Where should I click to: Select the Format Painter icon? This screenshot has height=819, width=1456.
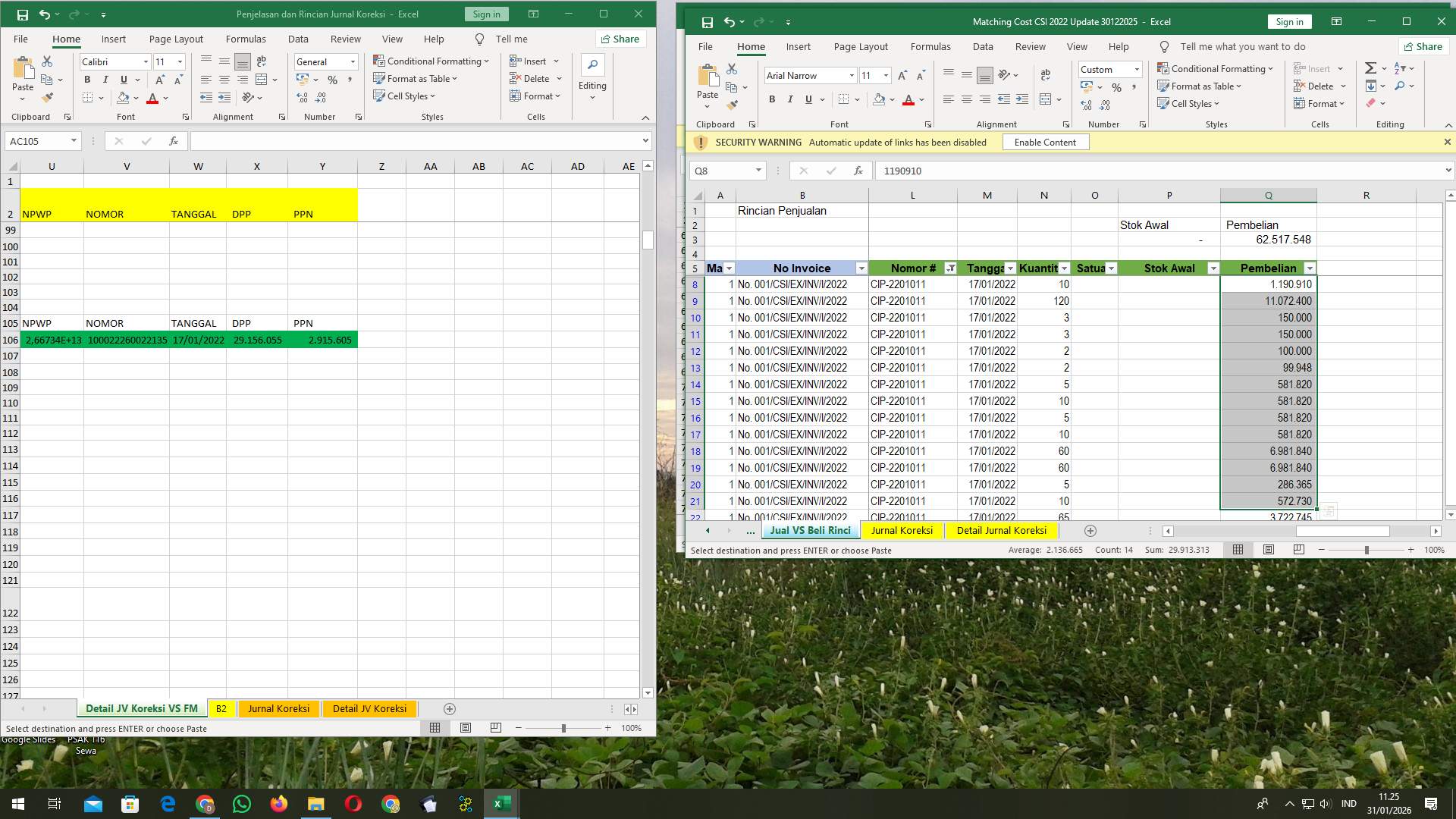[x=731, y=105]
